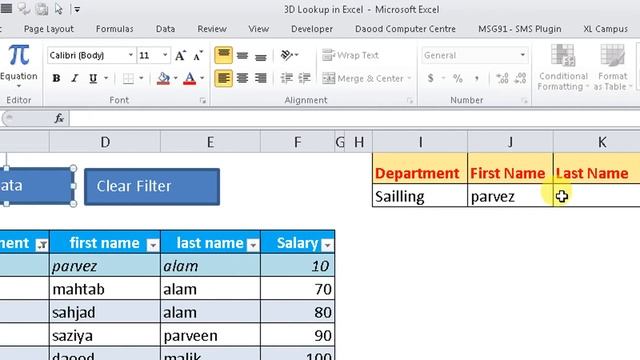Center text horizontally

242,78
